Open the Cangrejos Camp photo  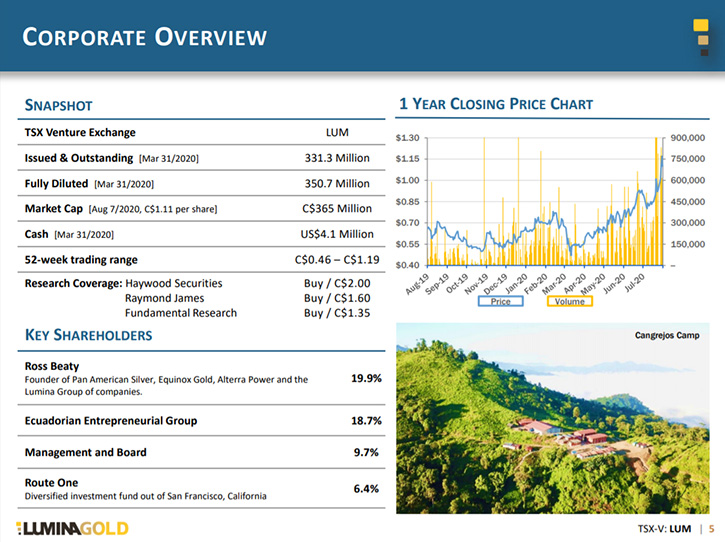[553, 418]
